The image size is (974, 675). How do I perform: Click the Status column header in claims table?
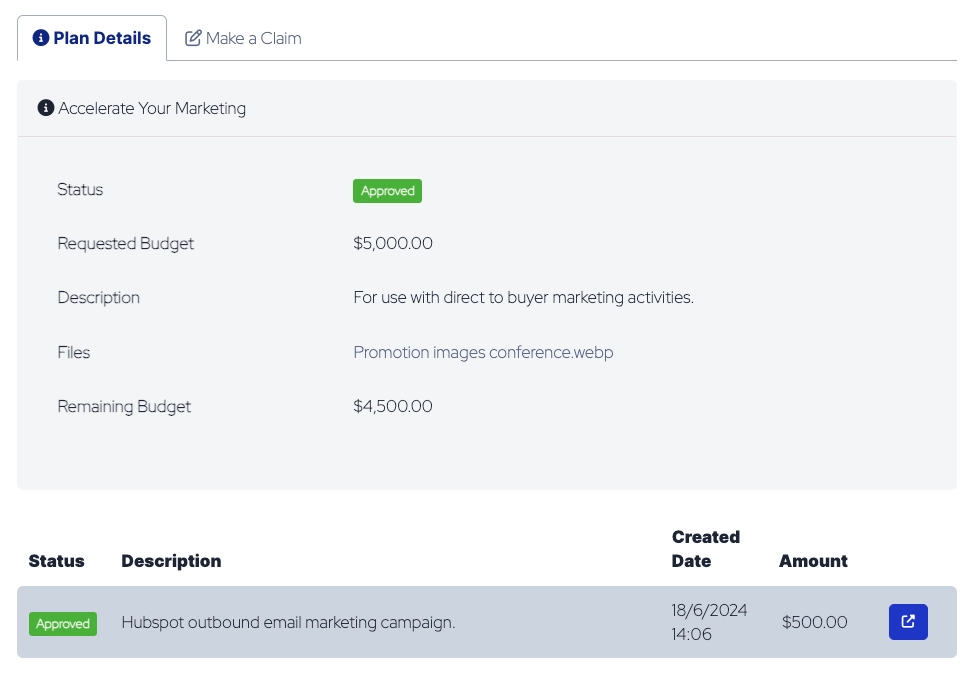[57, 561]
